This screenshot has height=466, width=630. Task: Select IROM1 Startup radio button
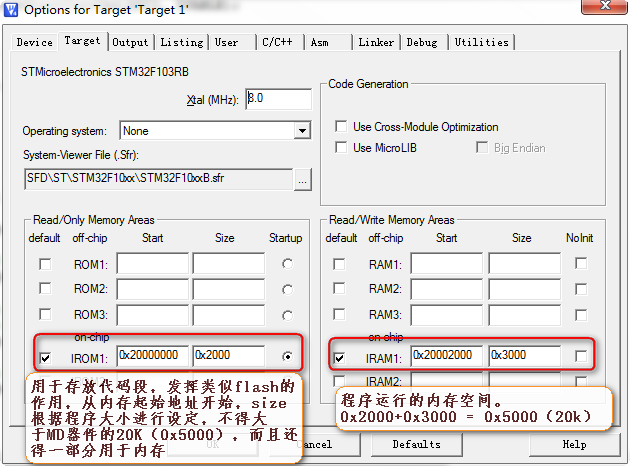coord(287,356)
